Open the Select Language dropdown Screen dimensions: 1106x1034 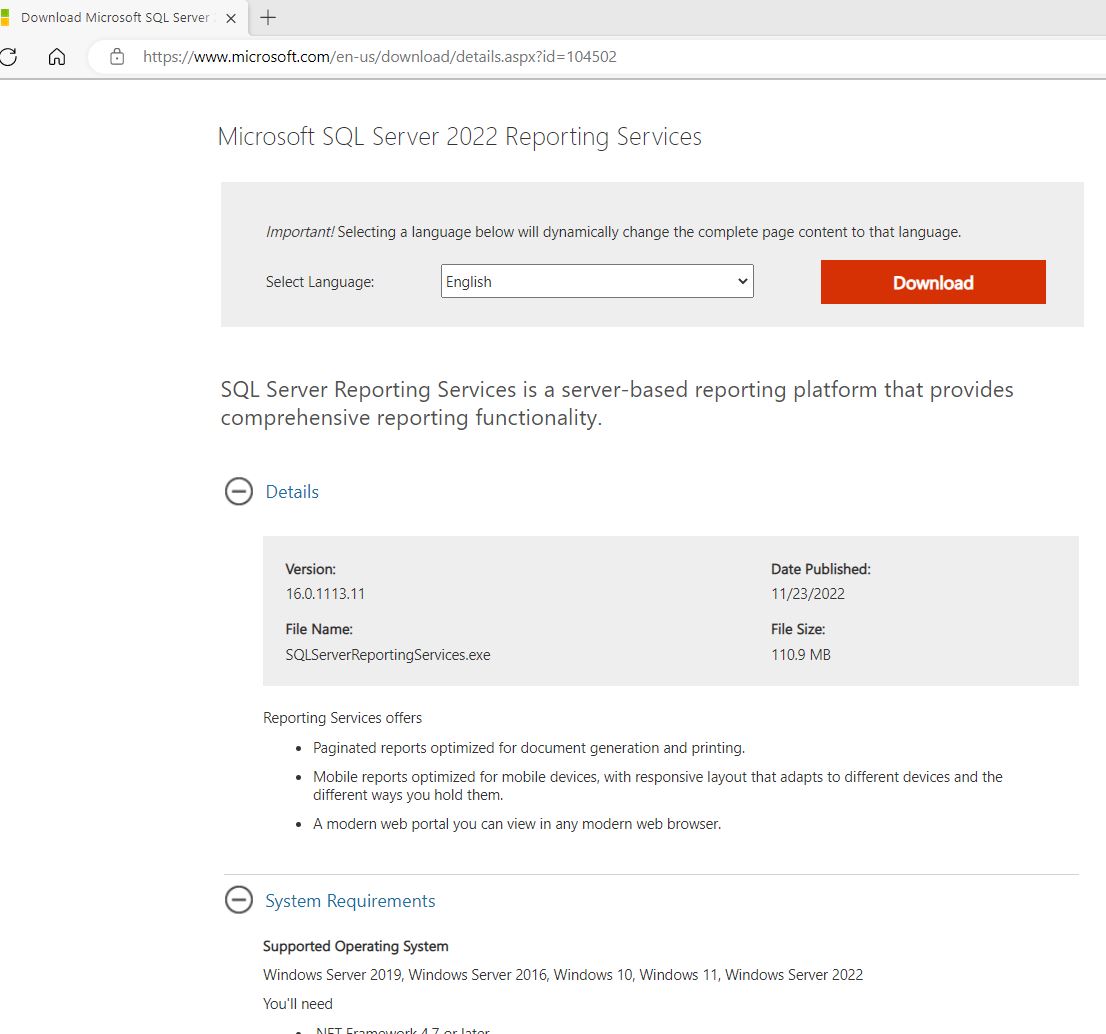click(597, 282)
